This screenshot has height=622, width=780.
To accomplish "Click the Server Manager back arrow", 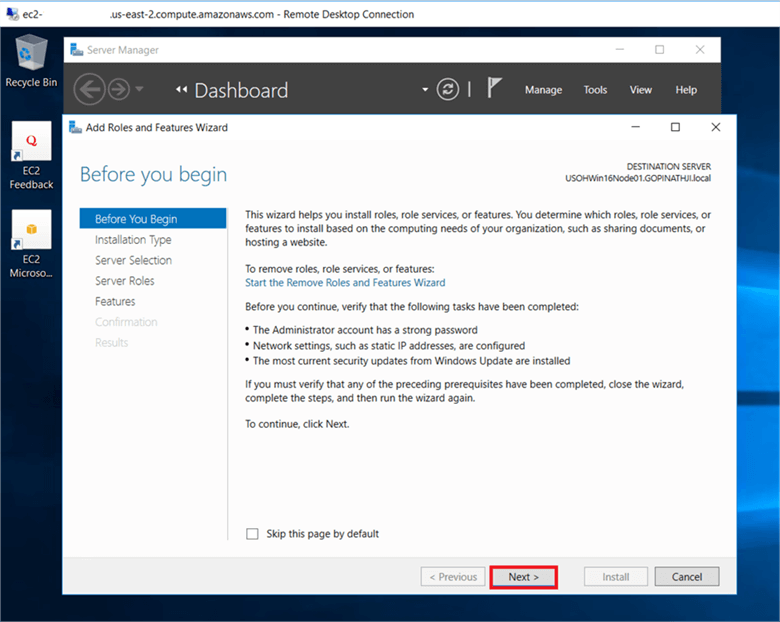I will click(90, 90).
